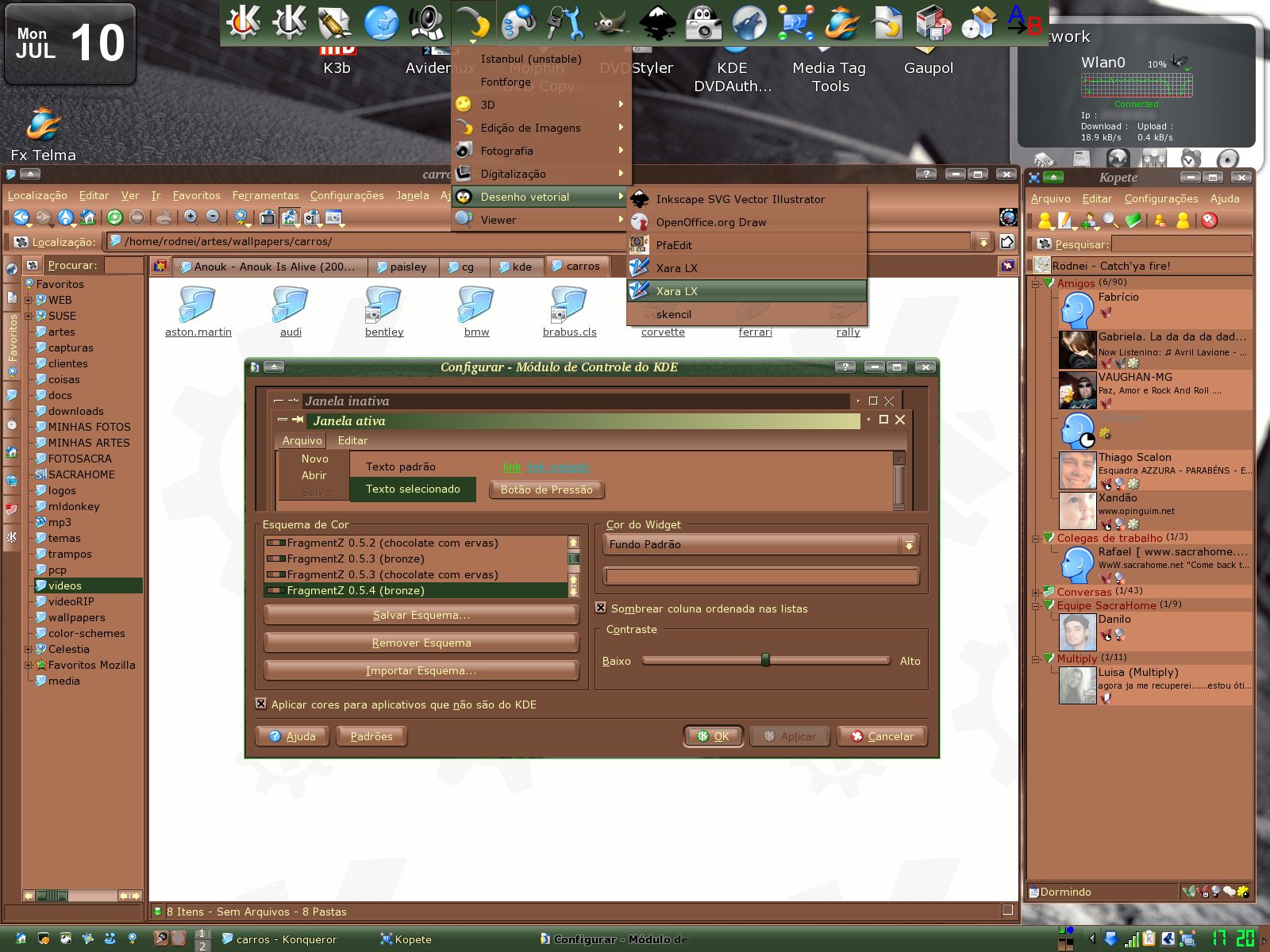This screenshot has width=1270, height=952.
Task: Click Kopete taskbar entry
Action: click(x=406, y=939)
